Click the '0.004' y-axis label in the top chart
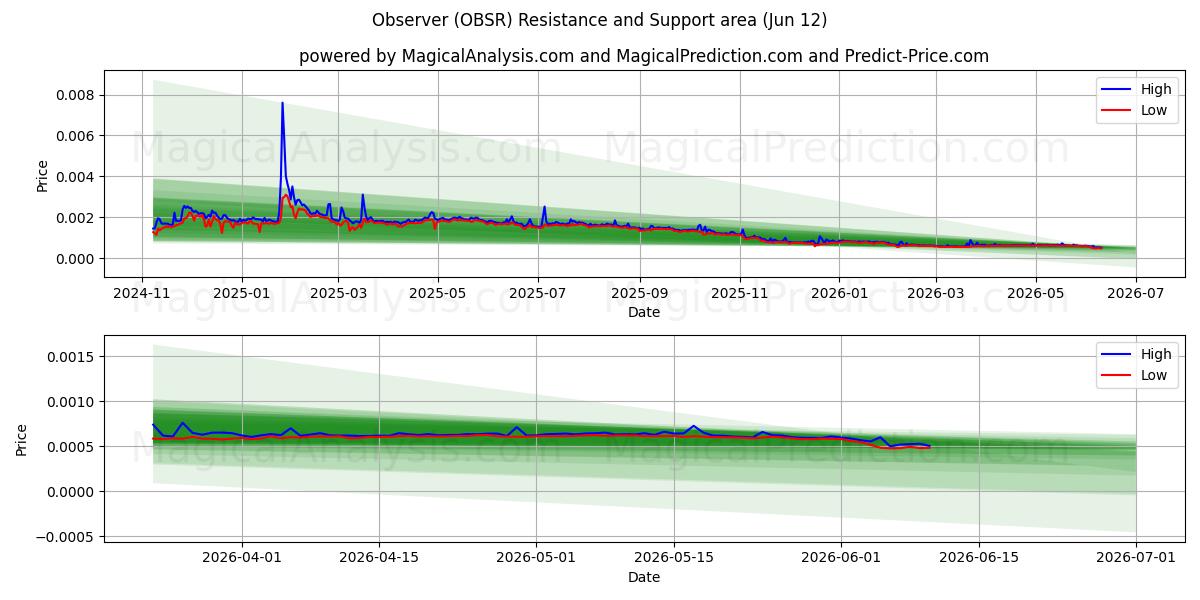 76,177
